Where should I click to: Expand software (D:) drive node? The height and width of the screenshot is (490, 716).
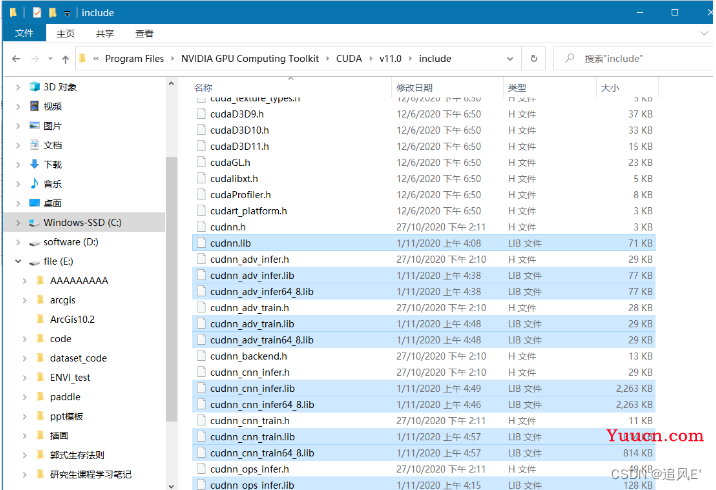pos(18,242)
